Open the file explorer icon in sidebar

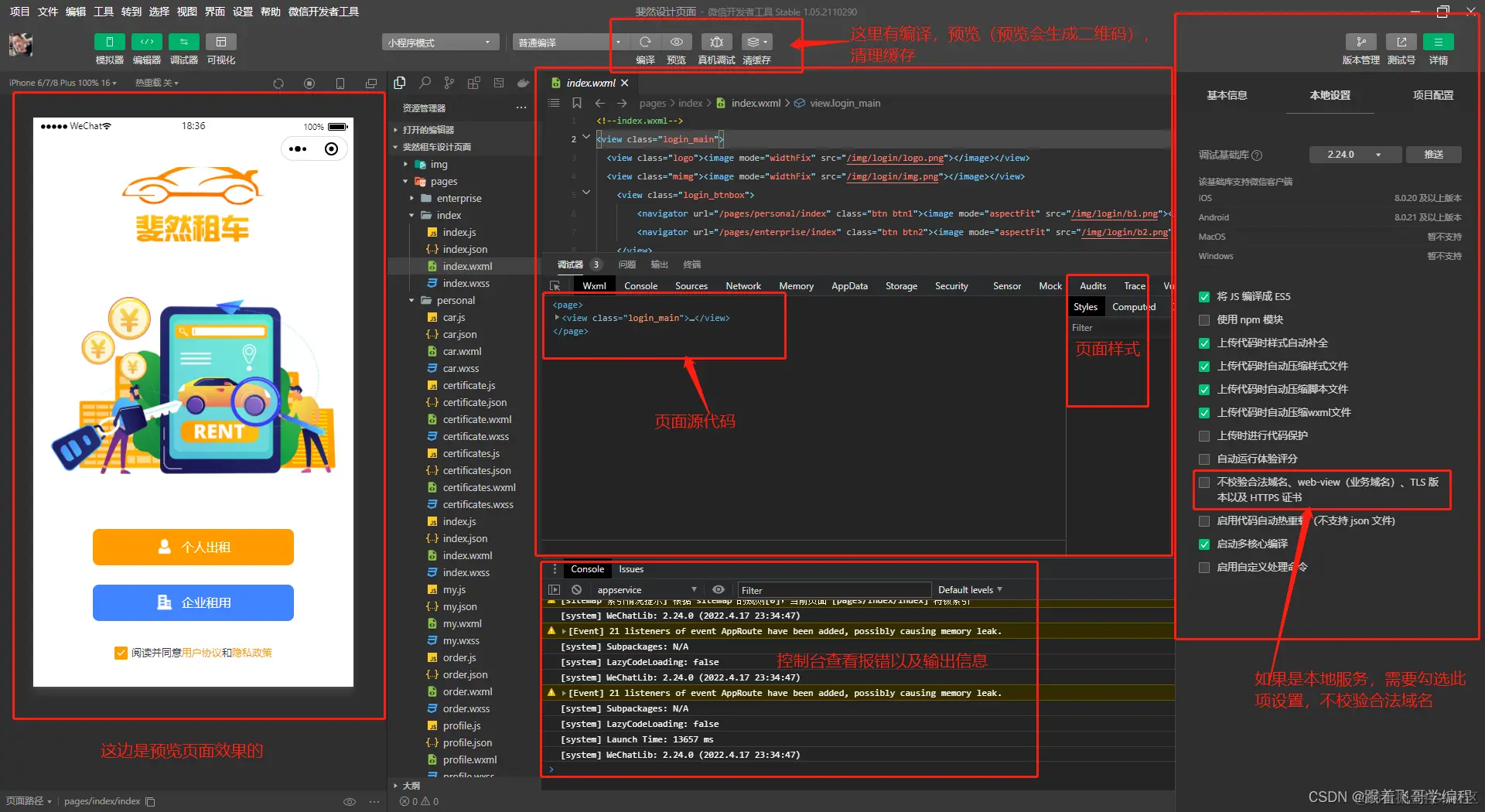point(400,83)
